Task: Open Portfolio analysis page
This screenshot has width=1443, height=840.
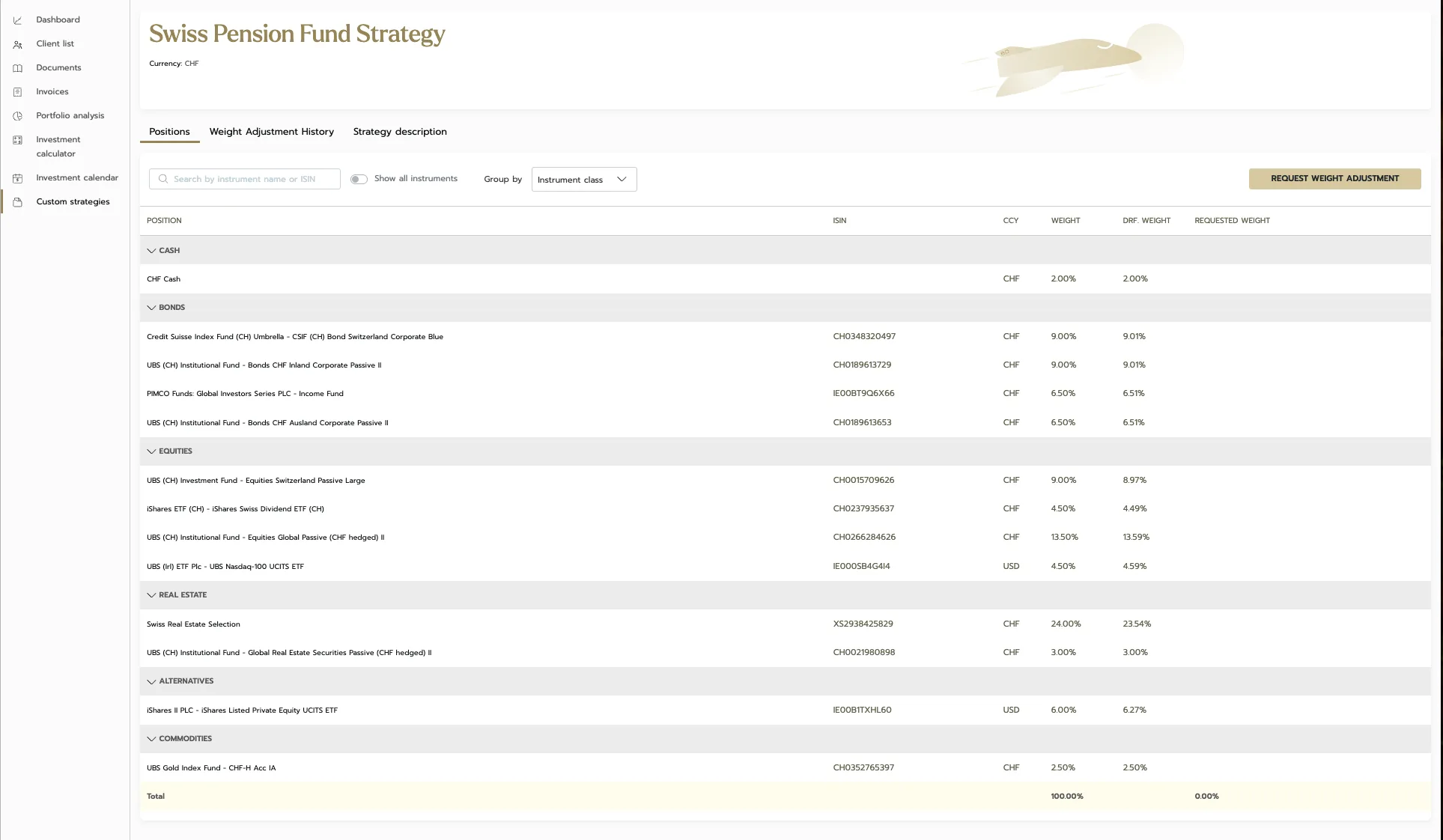Action: (x=70, y=115)
